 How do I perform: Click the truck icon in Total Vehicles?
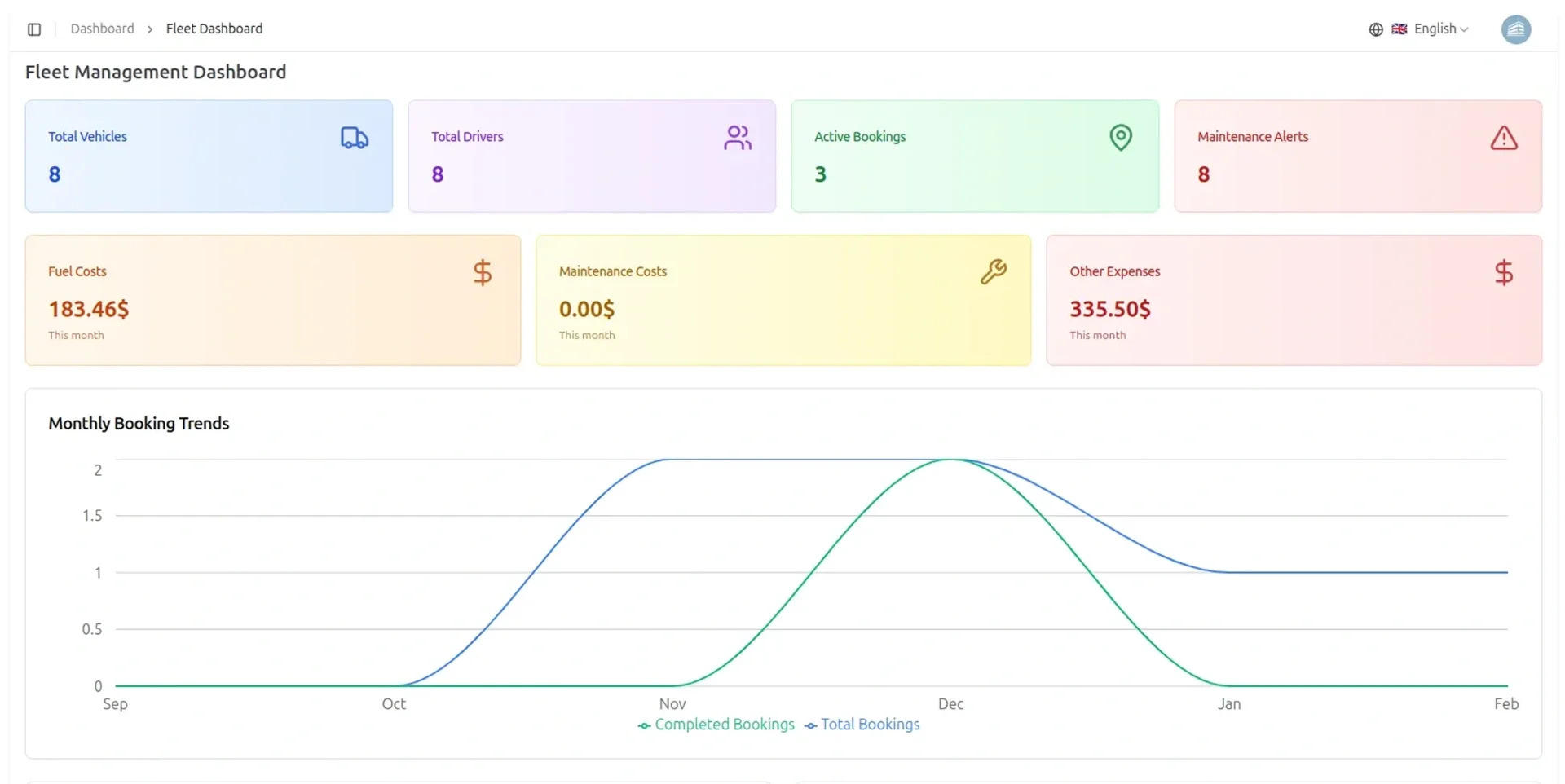coord(355,138)
